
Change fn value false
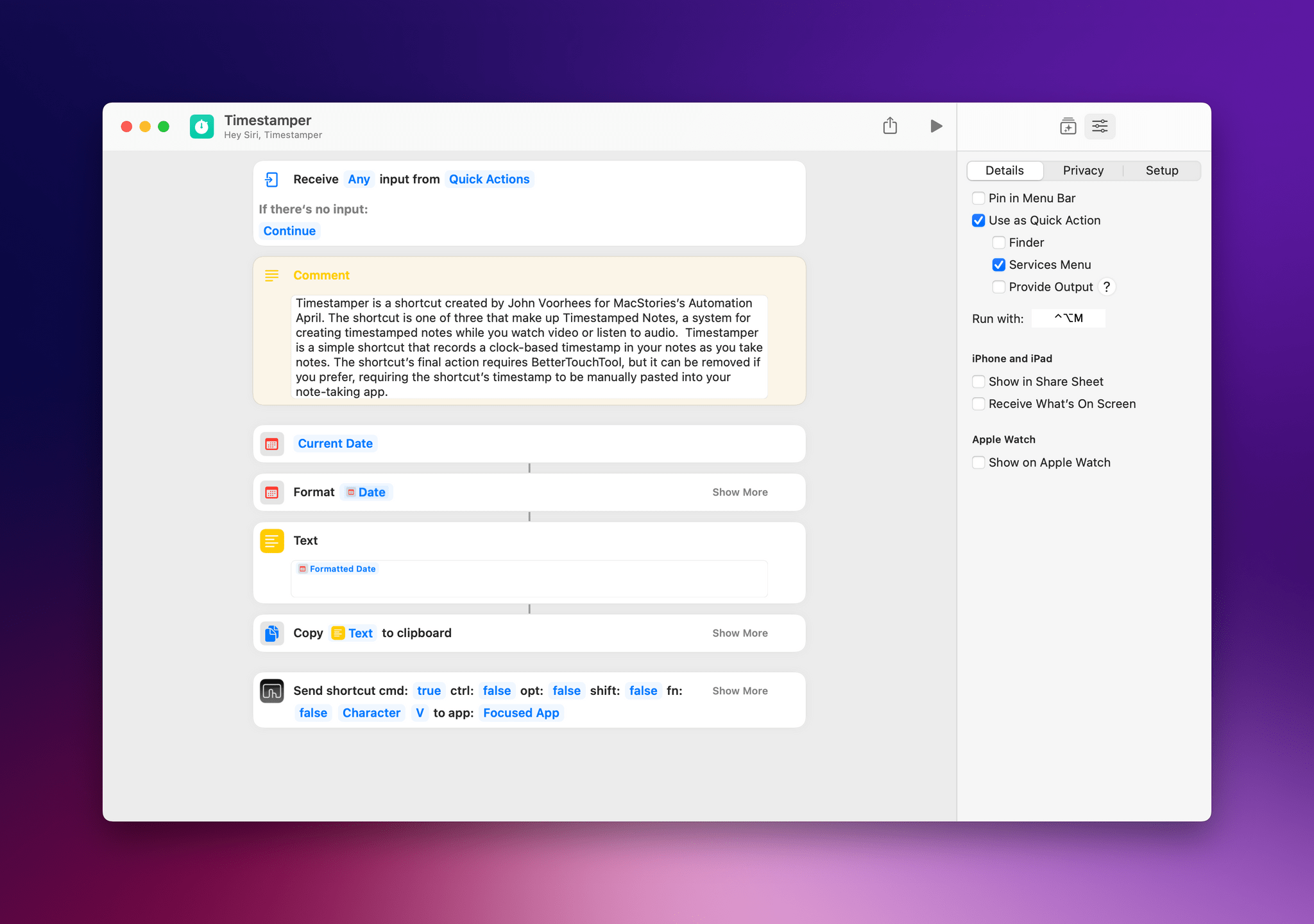pyautogui.click(x=313, y=714)
